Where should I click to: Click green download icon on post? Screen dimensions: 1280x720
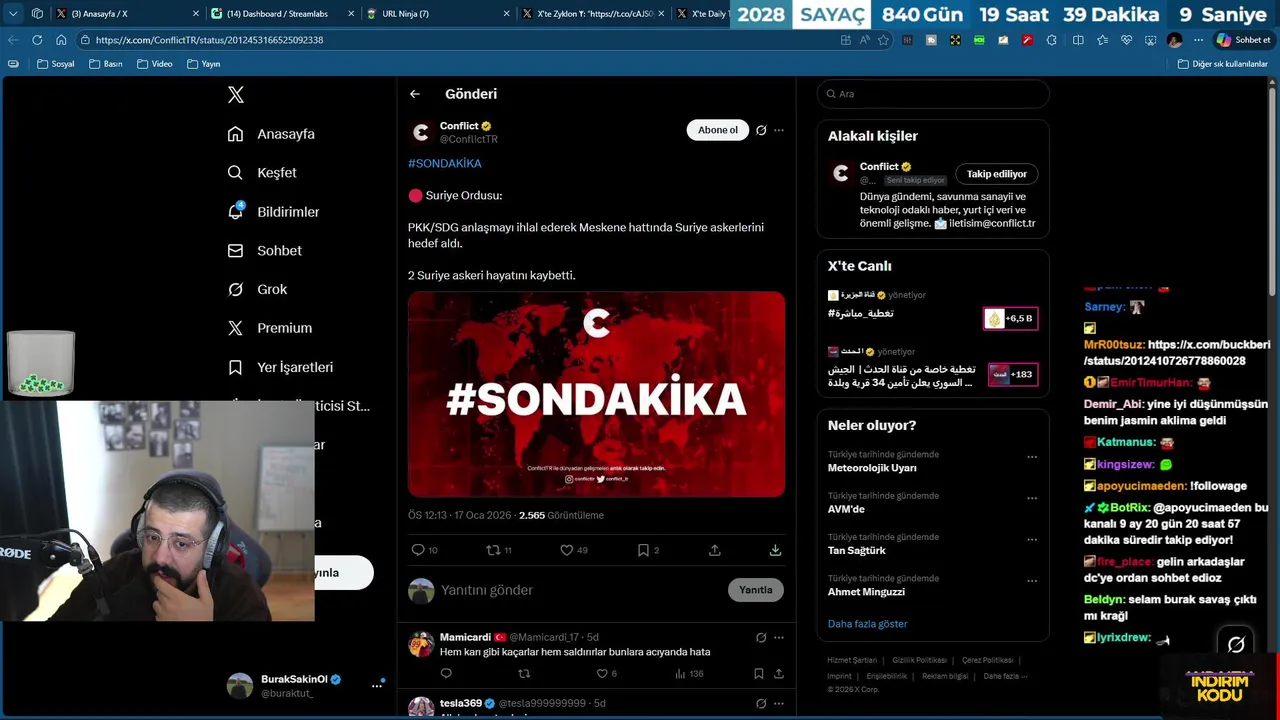[x=775, y=550]
